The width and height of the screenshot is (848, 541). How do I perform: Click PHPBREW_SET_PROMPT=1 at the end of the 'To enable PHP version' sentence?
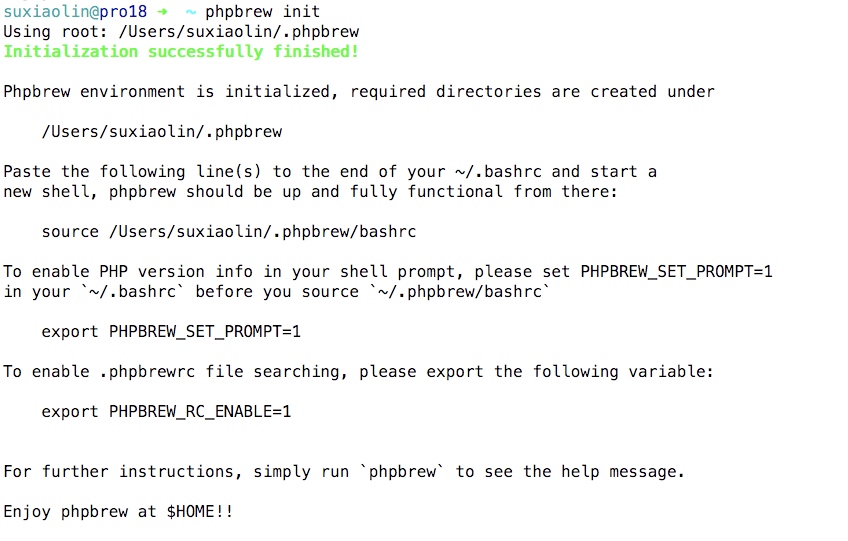click(677, 272)
